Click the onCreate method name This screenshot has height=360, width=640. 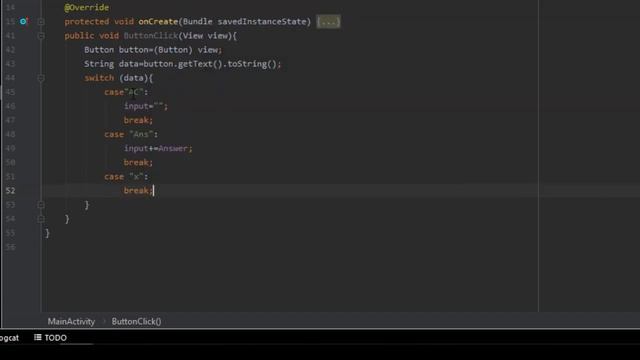(158, 22)
